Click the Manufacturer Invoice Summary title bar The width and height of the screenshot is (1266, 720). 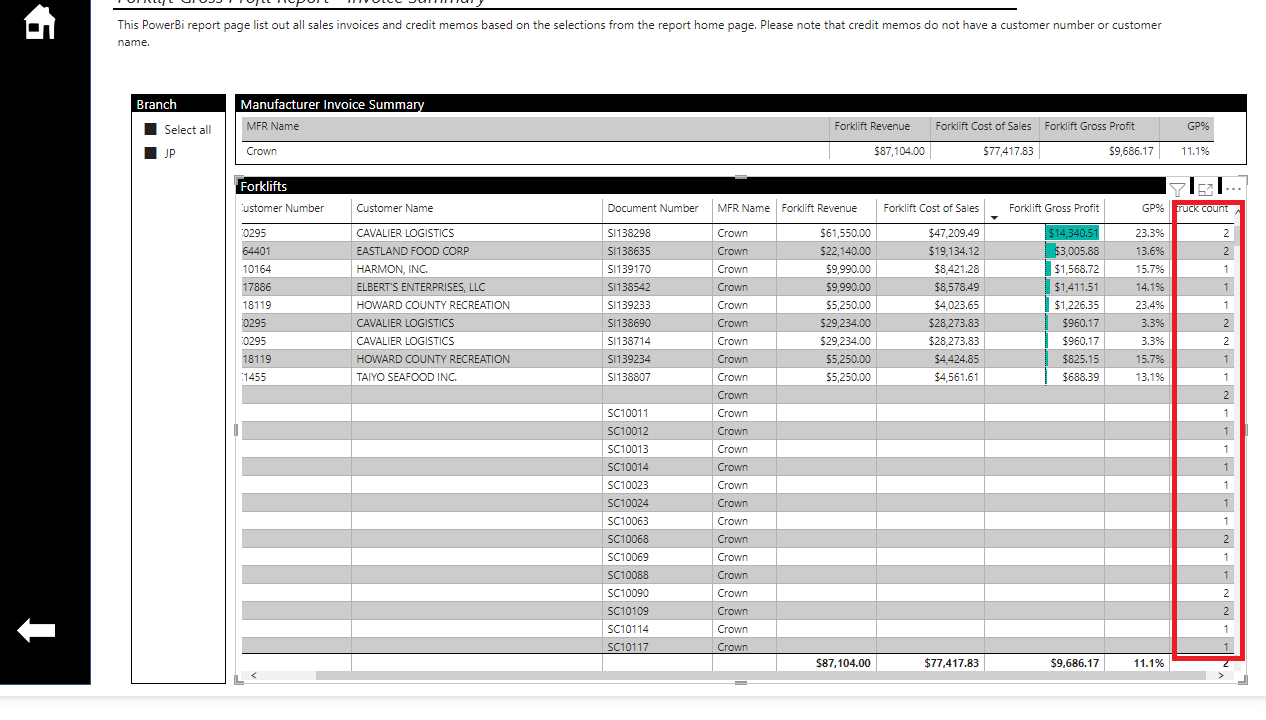[741, 104]
